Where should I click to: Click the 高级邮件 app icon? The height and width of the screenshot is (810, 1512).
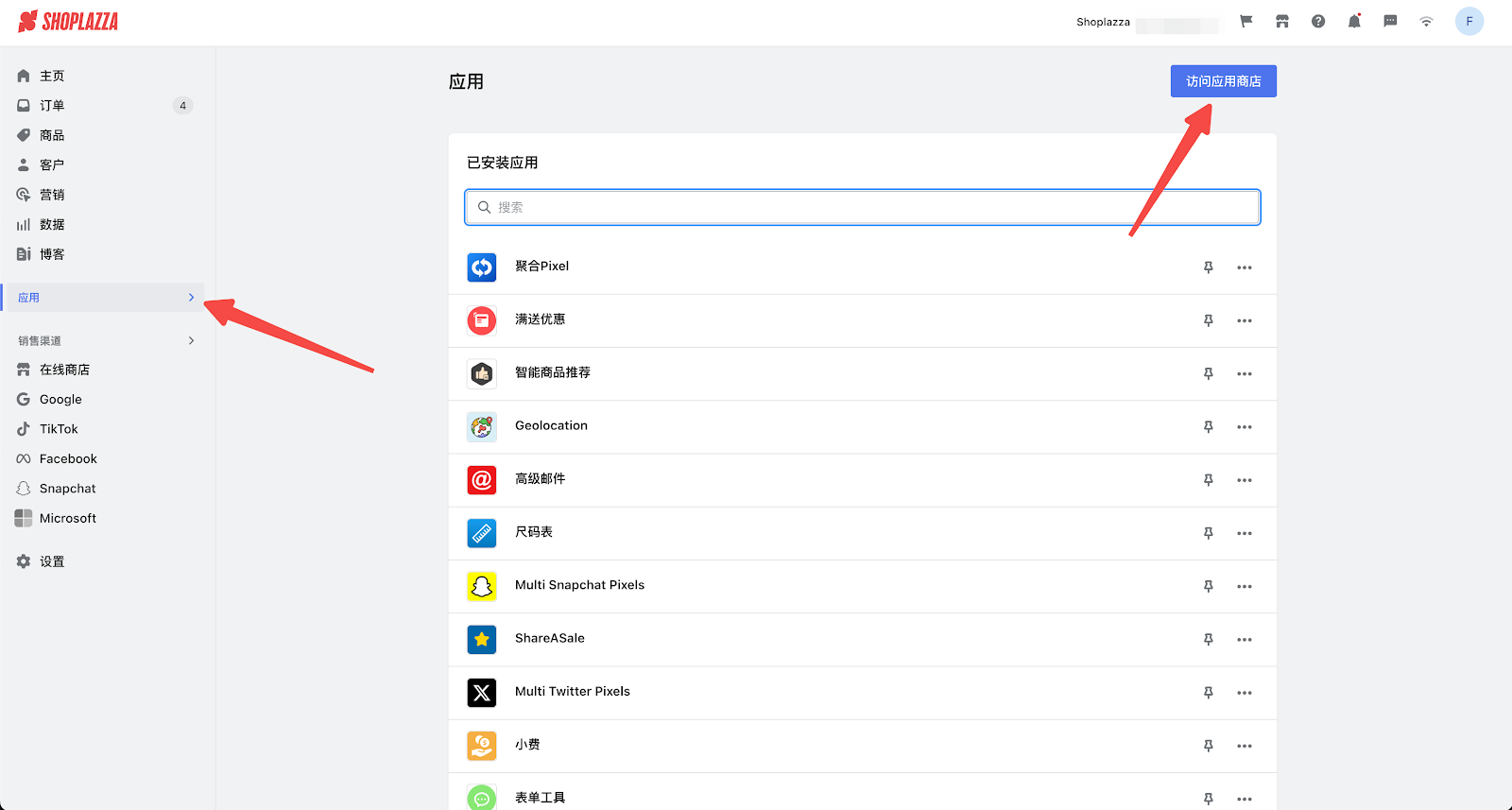482,480
